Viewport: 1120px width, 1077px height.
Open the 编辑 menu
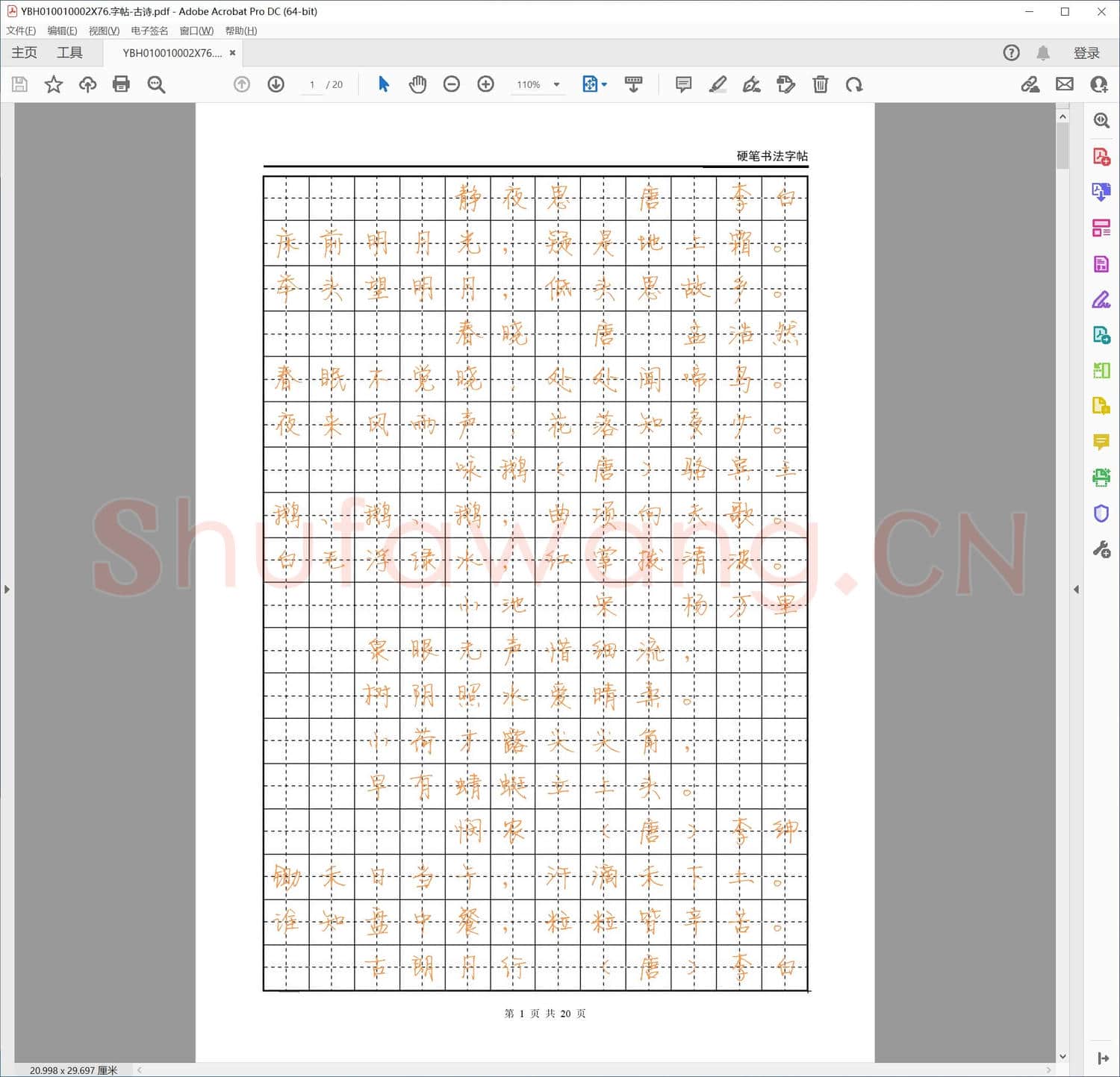[62, 31]
